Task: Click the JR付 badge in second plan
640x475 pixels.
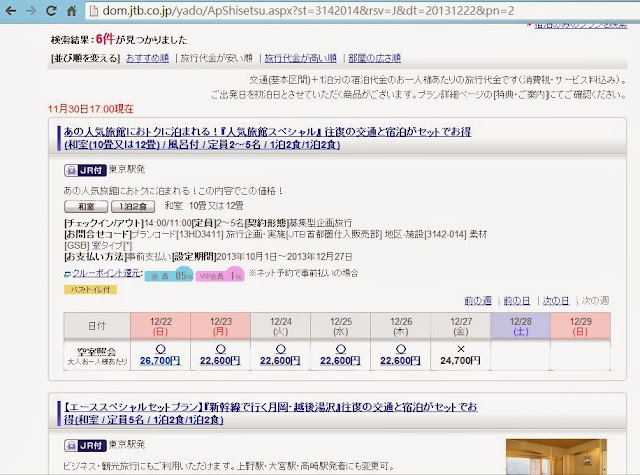Action: coord(85,445)
